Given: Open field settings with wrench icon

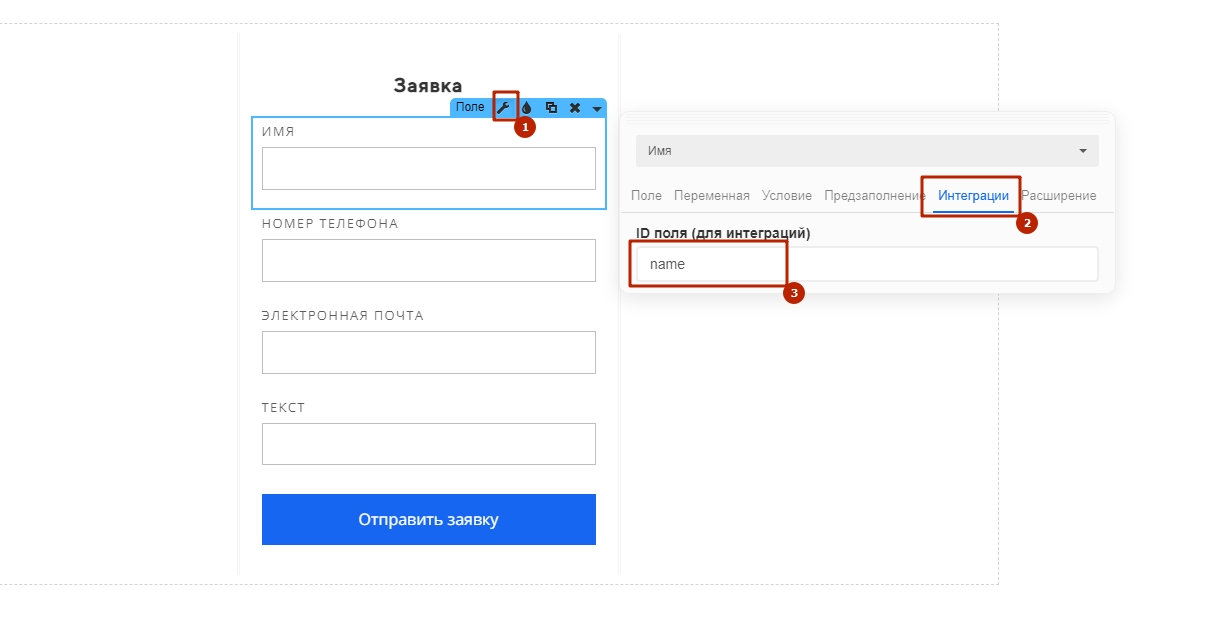Looking at the screenshot, I should [503, 107].
